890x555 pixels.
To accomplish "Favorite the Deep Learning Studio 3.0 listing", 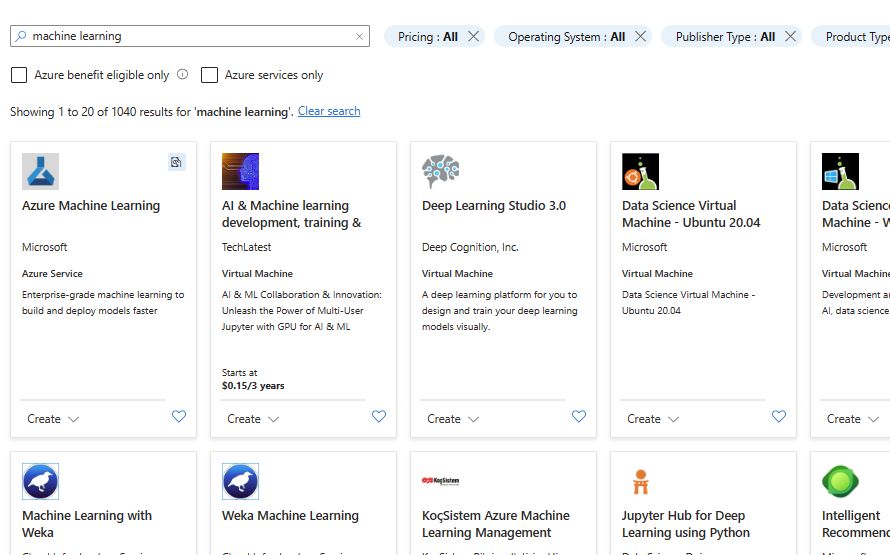I will (579, 417).
